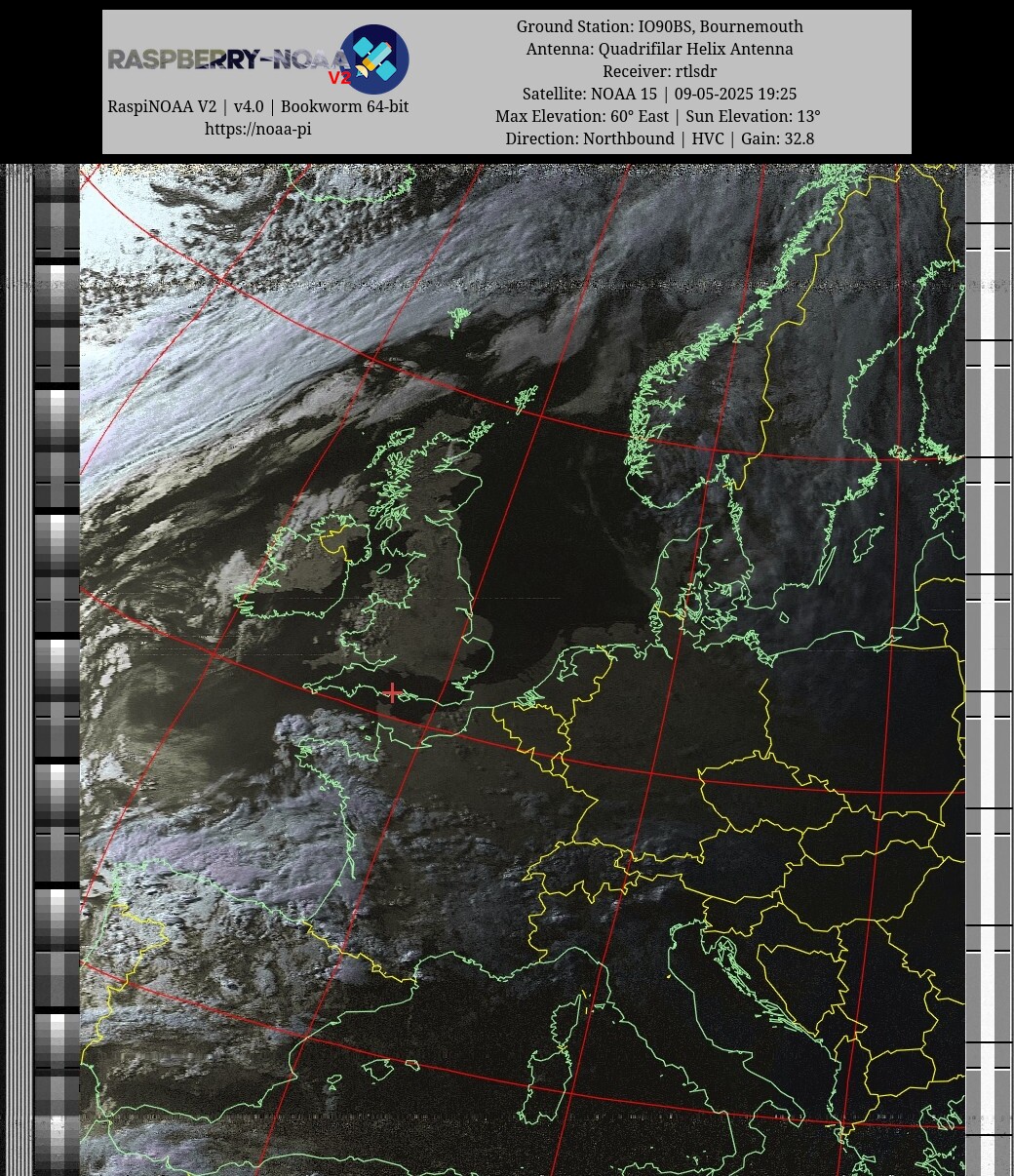Click 'Antenna: Quadrifilar Helix Antenna' text
Screen dimensions: 1014x1176
pyautogui.click(x=659, y=49)
